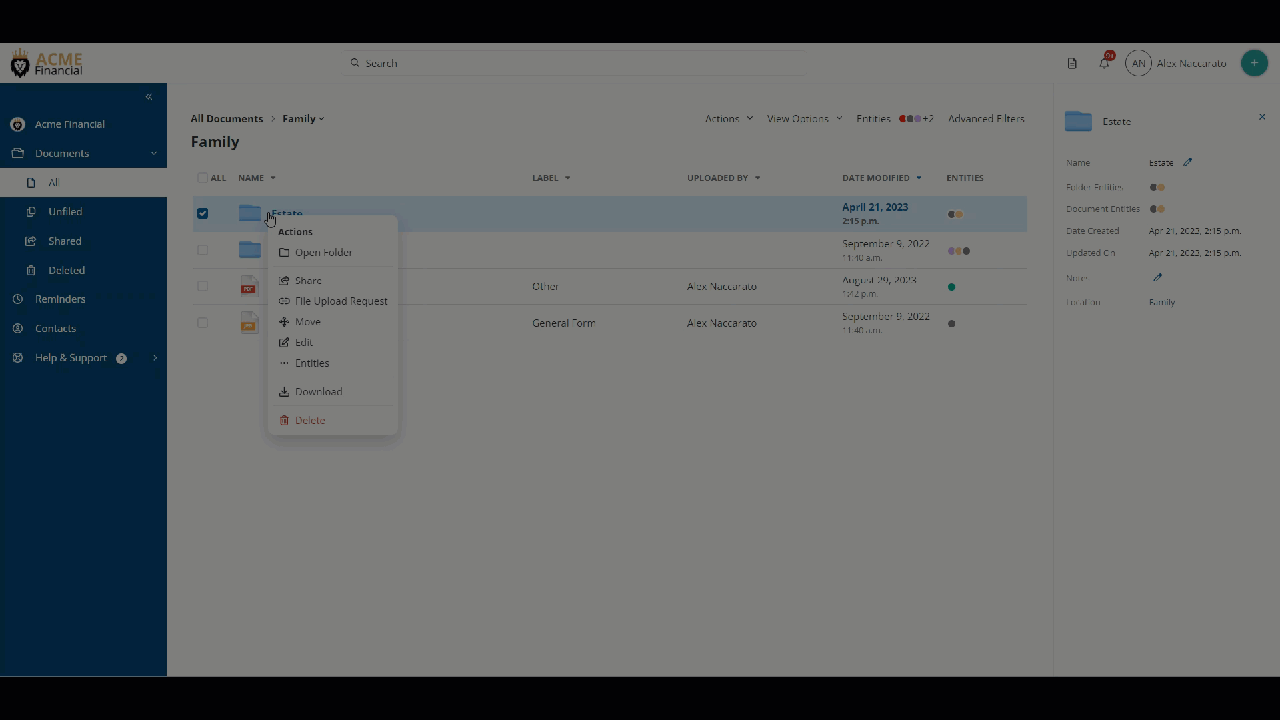Click the Shared icon in the sidebar

(x=31, y=241)
